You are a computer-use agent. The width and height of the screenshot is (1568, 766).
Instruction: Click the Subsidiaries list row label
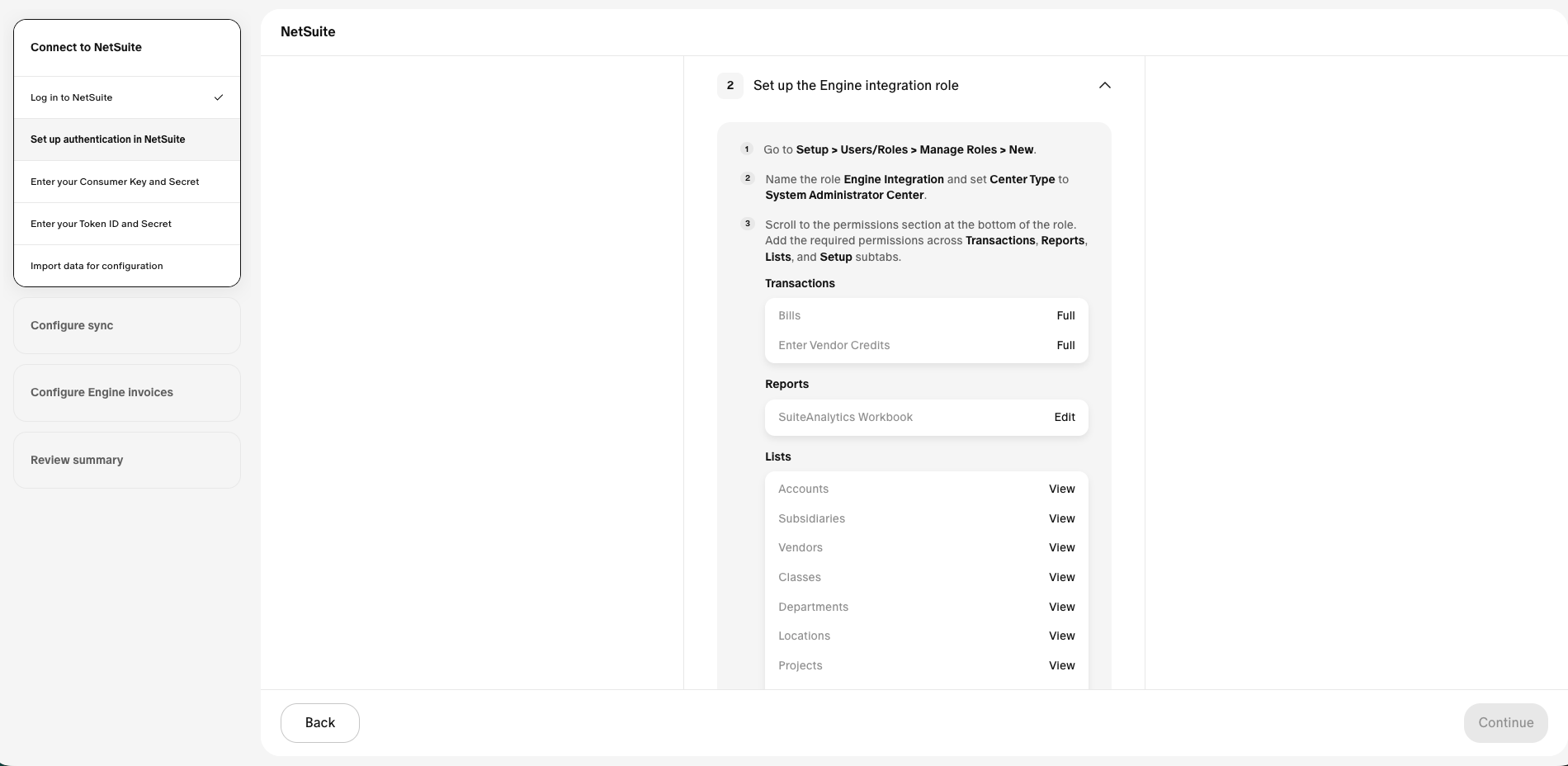811,519
